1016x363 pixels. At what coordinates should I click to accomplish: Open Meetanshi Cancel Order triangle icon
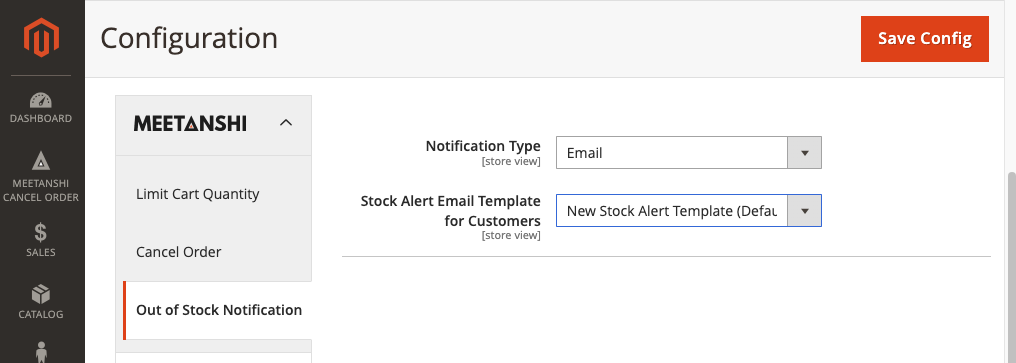[41, 161]
